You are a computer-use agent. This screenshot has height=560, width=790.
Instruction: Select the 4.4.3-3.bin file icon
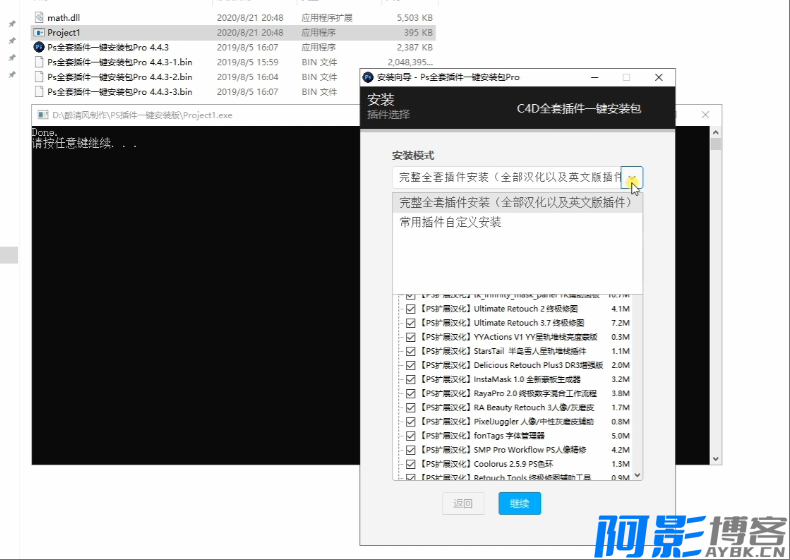39,92
